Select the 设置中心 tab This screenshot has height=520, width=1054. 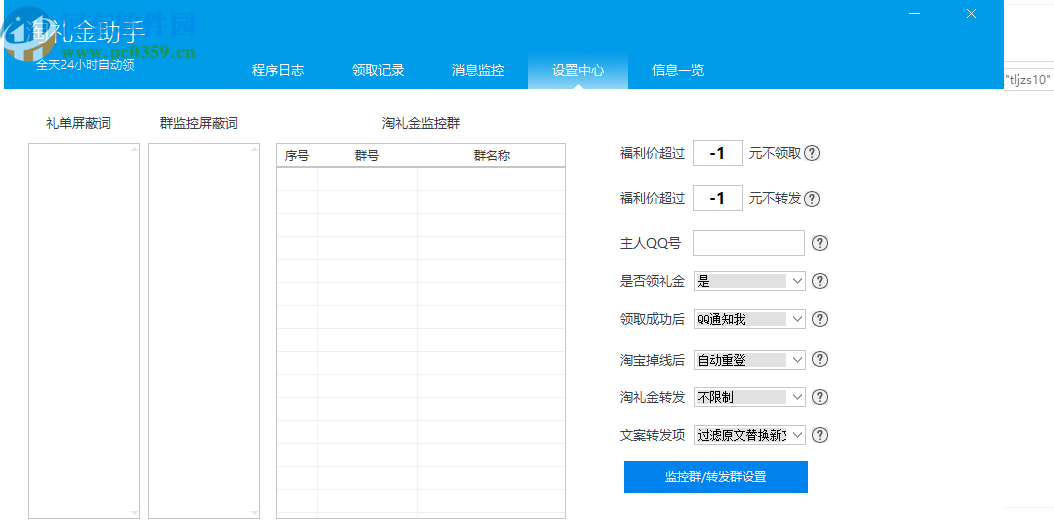(578, 71)
